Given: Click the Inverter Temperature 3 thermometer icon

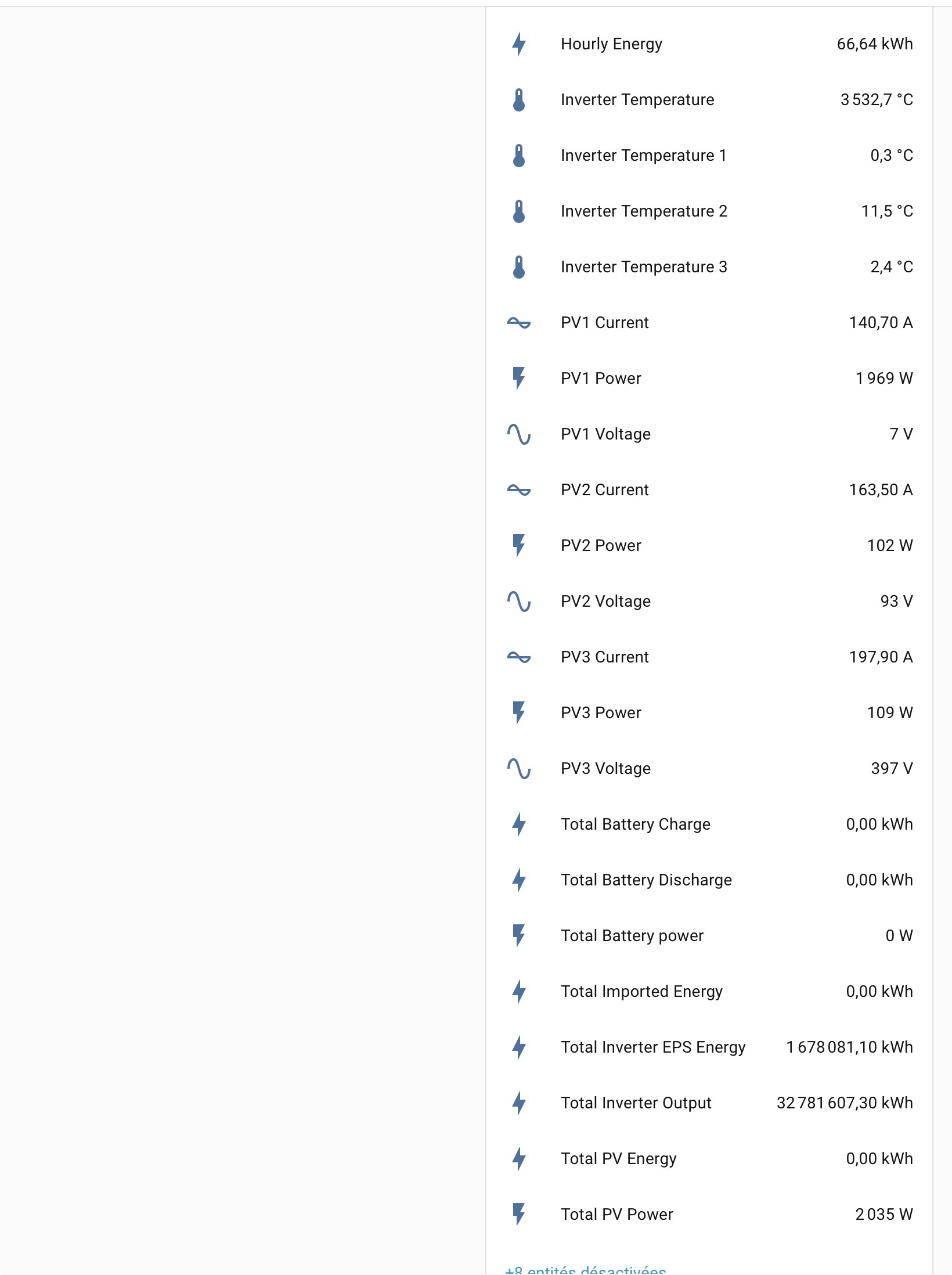Looking at the screenshot, I should coord(519,267).
